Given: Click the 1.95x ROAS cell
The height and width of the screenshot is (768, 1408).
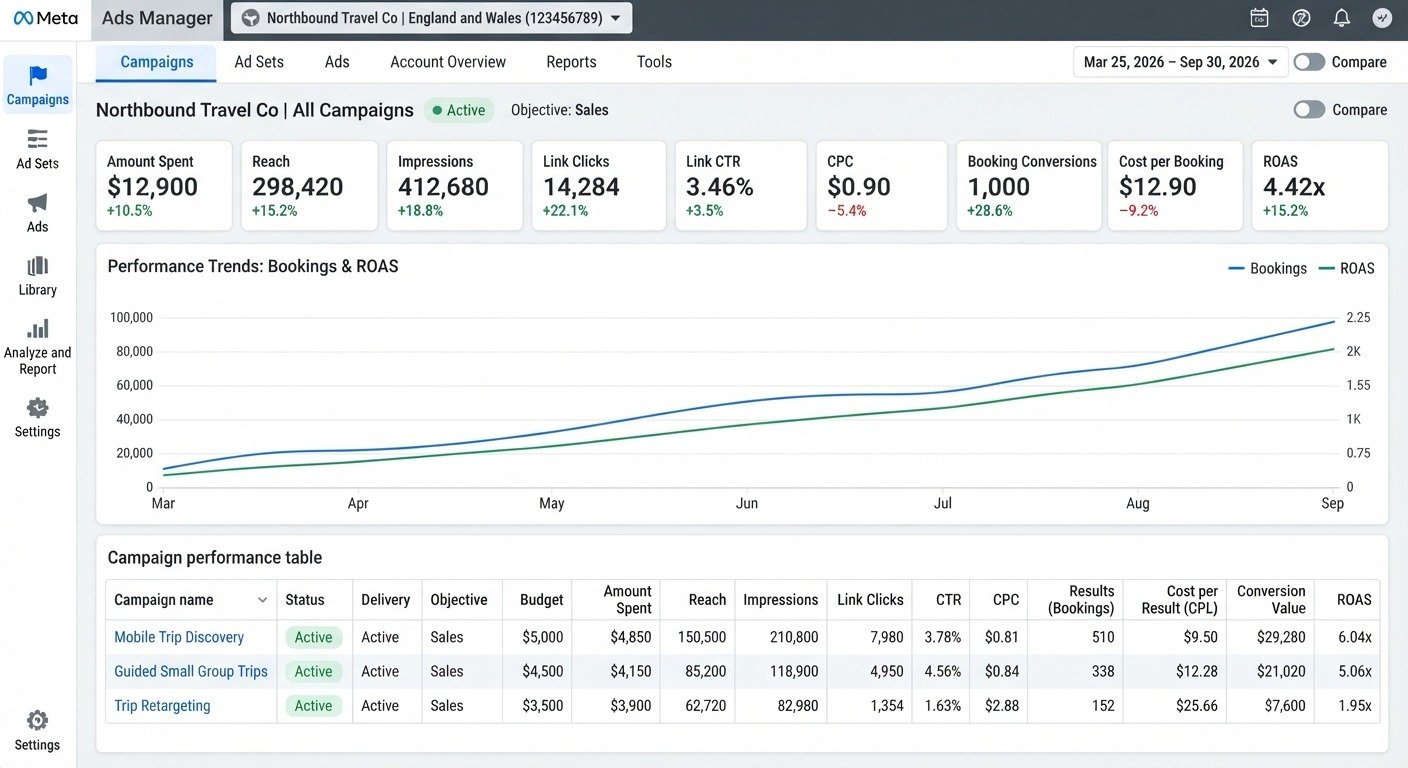Looking at the screenshot, I should (x=1355, y=705).
